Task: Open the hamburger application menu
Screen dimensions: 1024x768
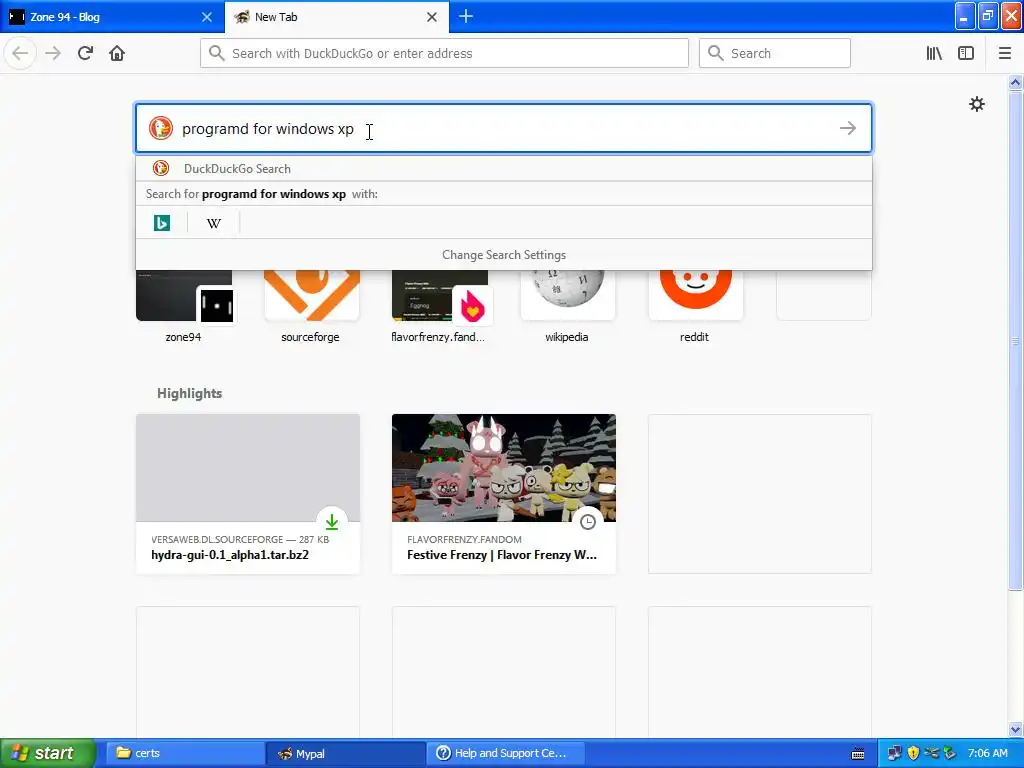Action: coord(1005,53)
